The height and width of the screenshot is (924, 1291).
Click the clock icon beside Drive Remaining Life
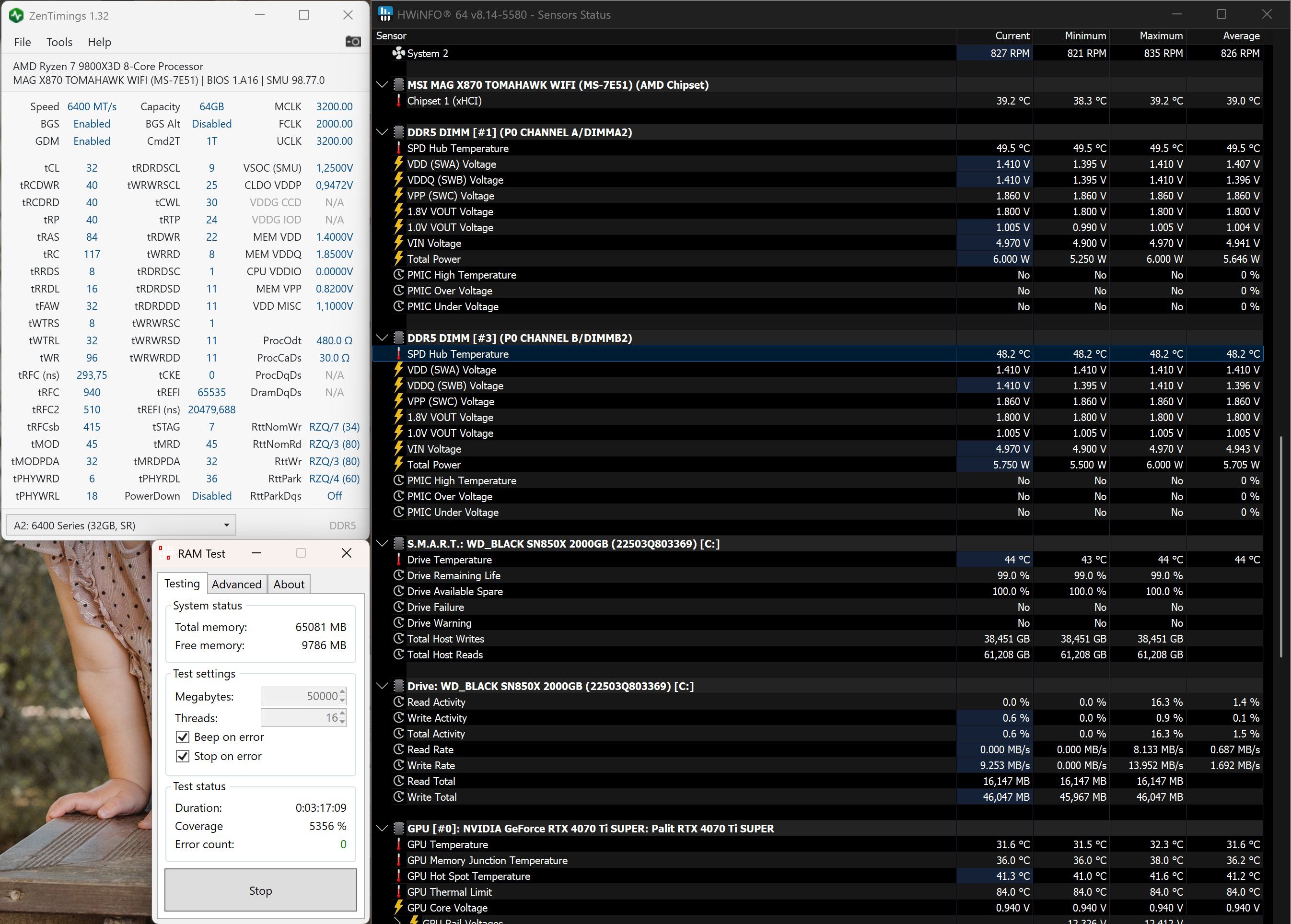click(399, 575)
